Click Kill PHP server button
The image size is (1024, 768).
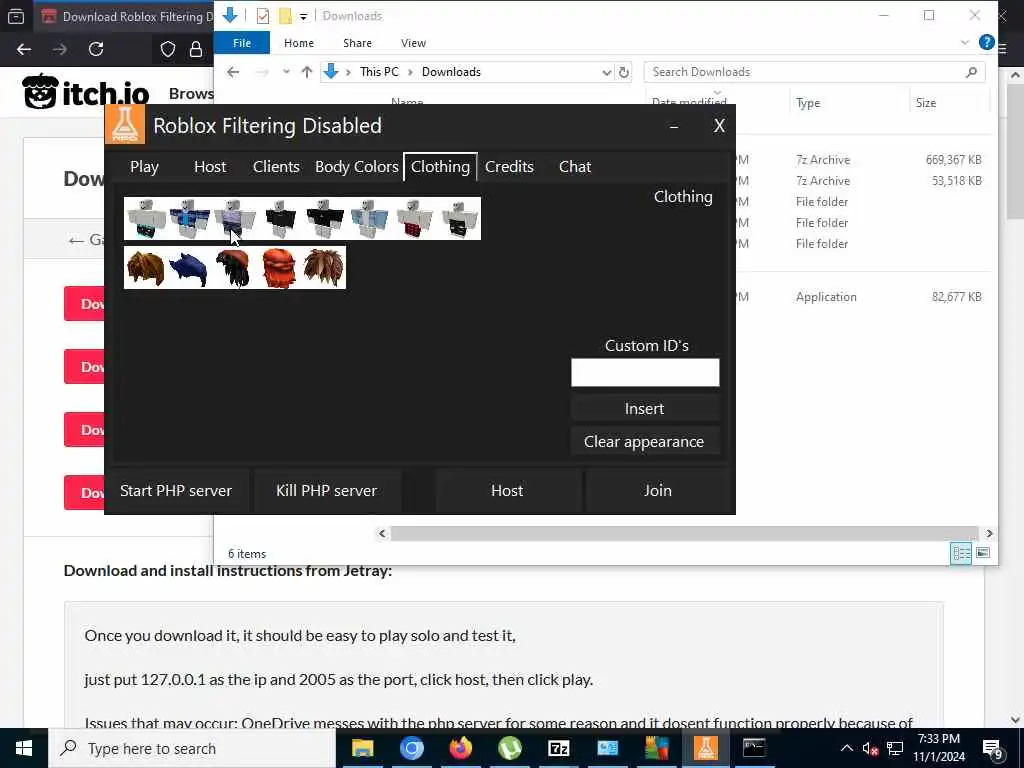(327, 490)
